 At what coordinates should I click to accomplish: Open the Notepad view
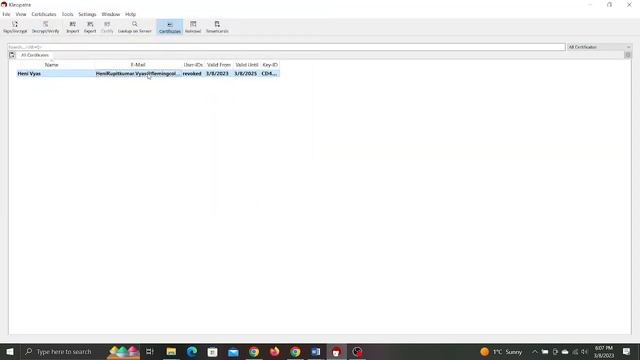click(193, 27)
